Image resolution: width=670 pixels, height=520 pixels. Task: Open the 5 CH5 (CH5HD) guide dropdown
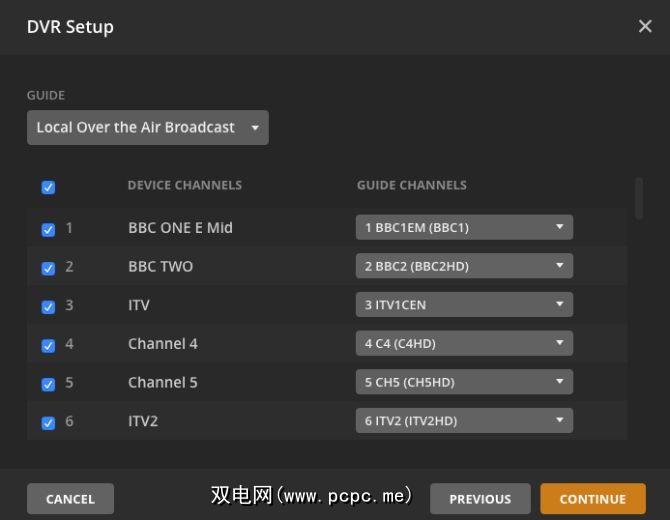[x=464, y=382]
